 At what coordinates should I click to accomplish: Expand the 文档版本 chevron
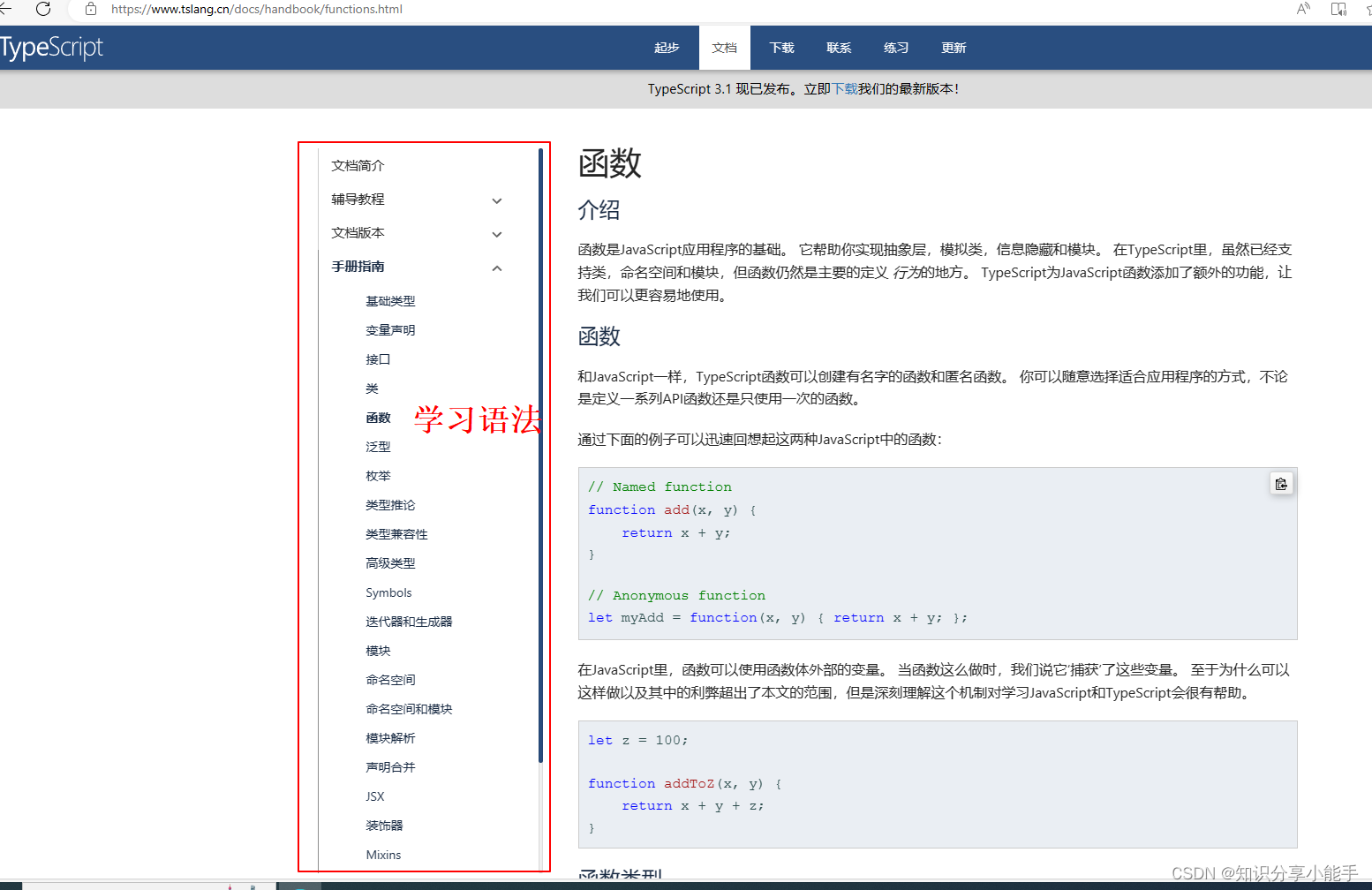497,234
